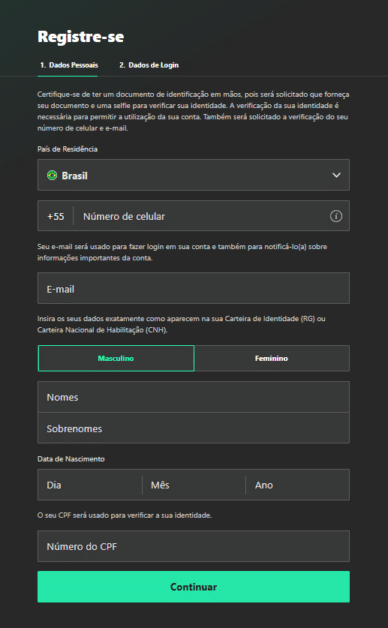Expand the country dropdown chevron
Viewport: 388px width, 628px height.
pos(336,175)
